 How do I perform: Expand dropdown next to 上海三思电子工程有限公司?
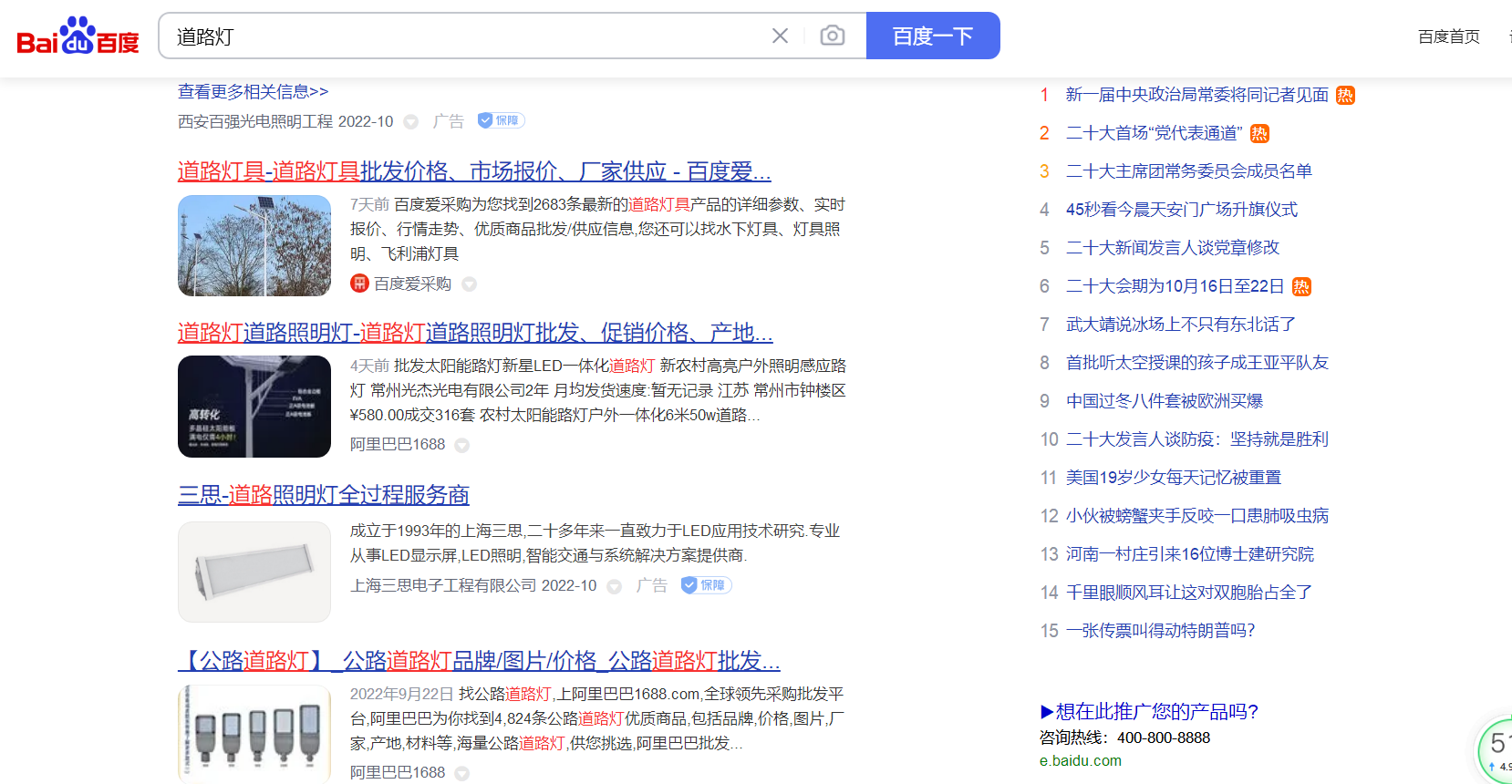[615, 586]
